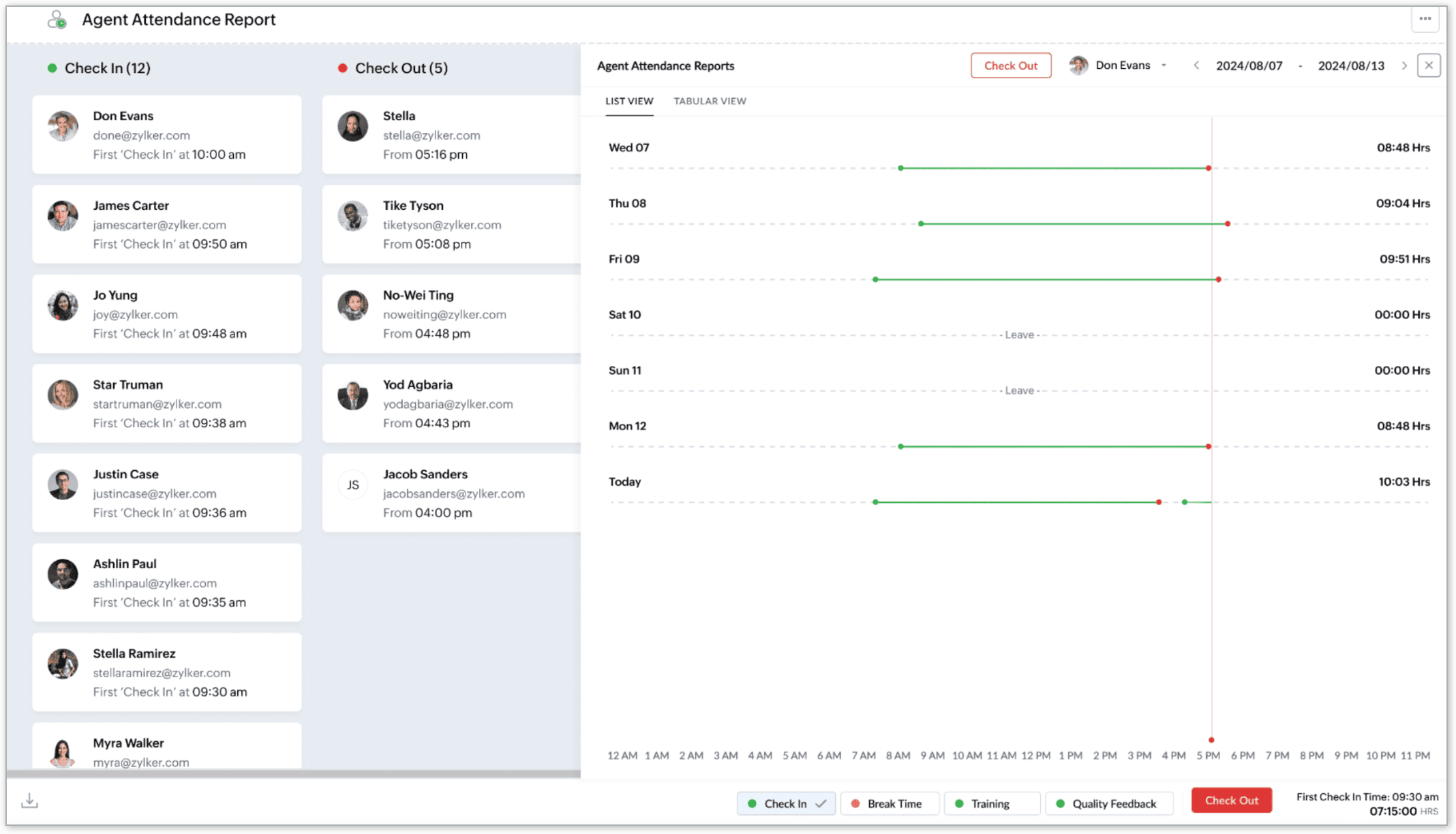Go to previous date range with left arrow
This screenshot has width=1456, height=834.
[x=1196, y=65]
